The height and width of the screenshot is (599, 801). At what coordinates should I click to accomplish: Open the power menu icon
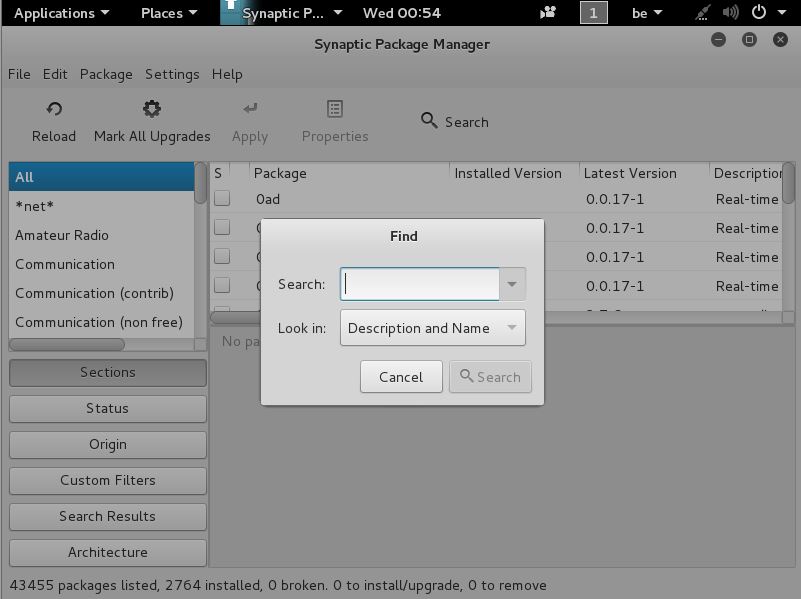tap(759, 12)
